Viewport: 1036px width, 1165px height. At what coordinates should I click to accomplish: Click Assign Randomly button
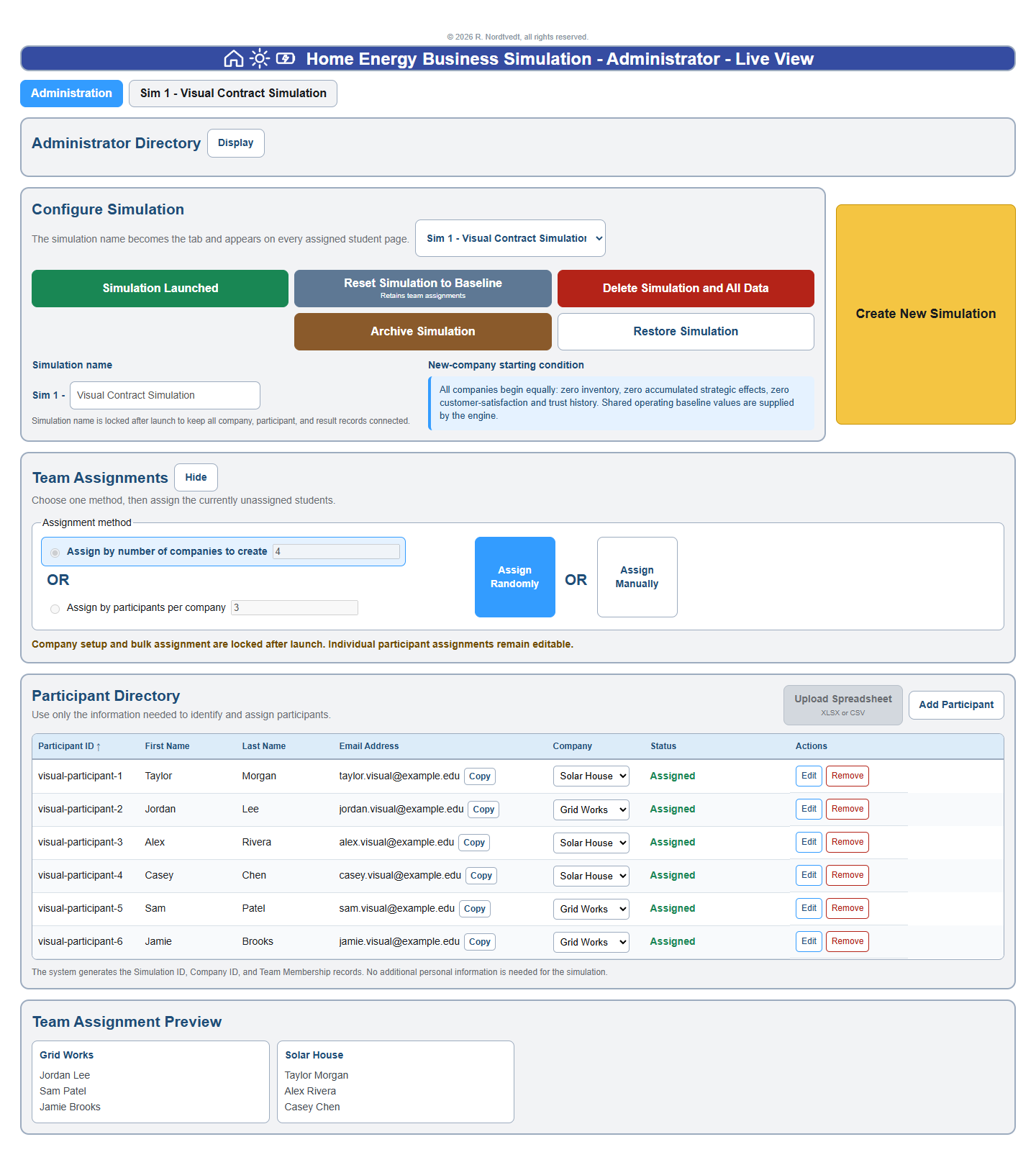(515, 577)
